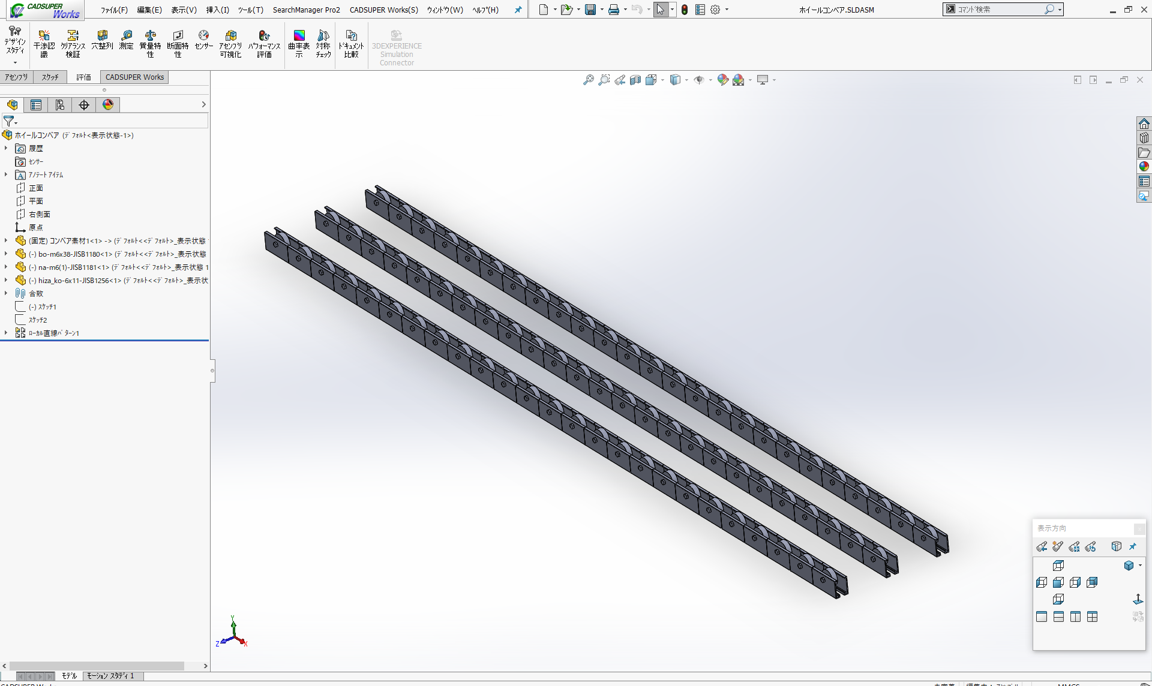Open the 編集(E) menu

tap(149, 10)
